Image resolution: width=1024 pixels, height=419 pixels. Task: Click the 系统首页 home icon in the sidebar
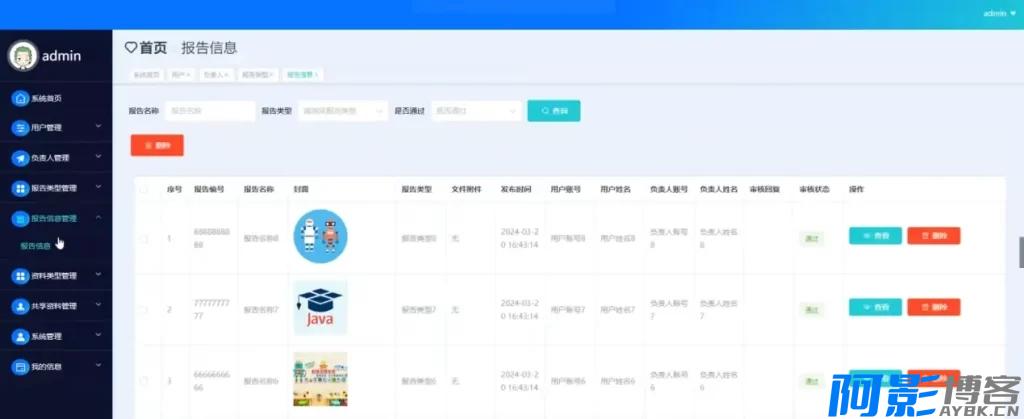tap(20, 99)
